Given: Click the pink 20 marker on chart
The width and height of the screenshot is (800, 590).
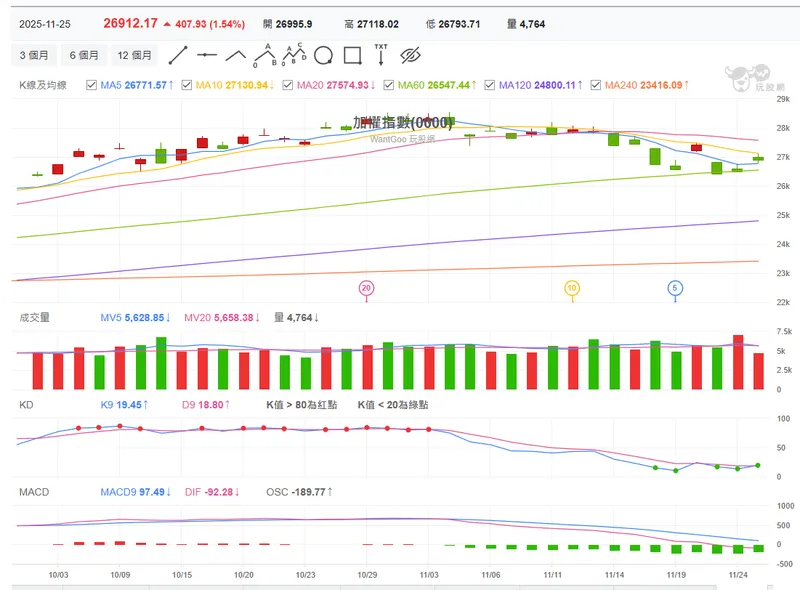Looking at the screenshot, I should 366,288.
